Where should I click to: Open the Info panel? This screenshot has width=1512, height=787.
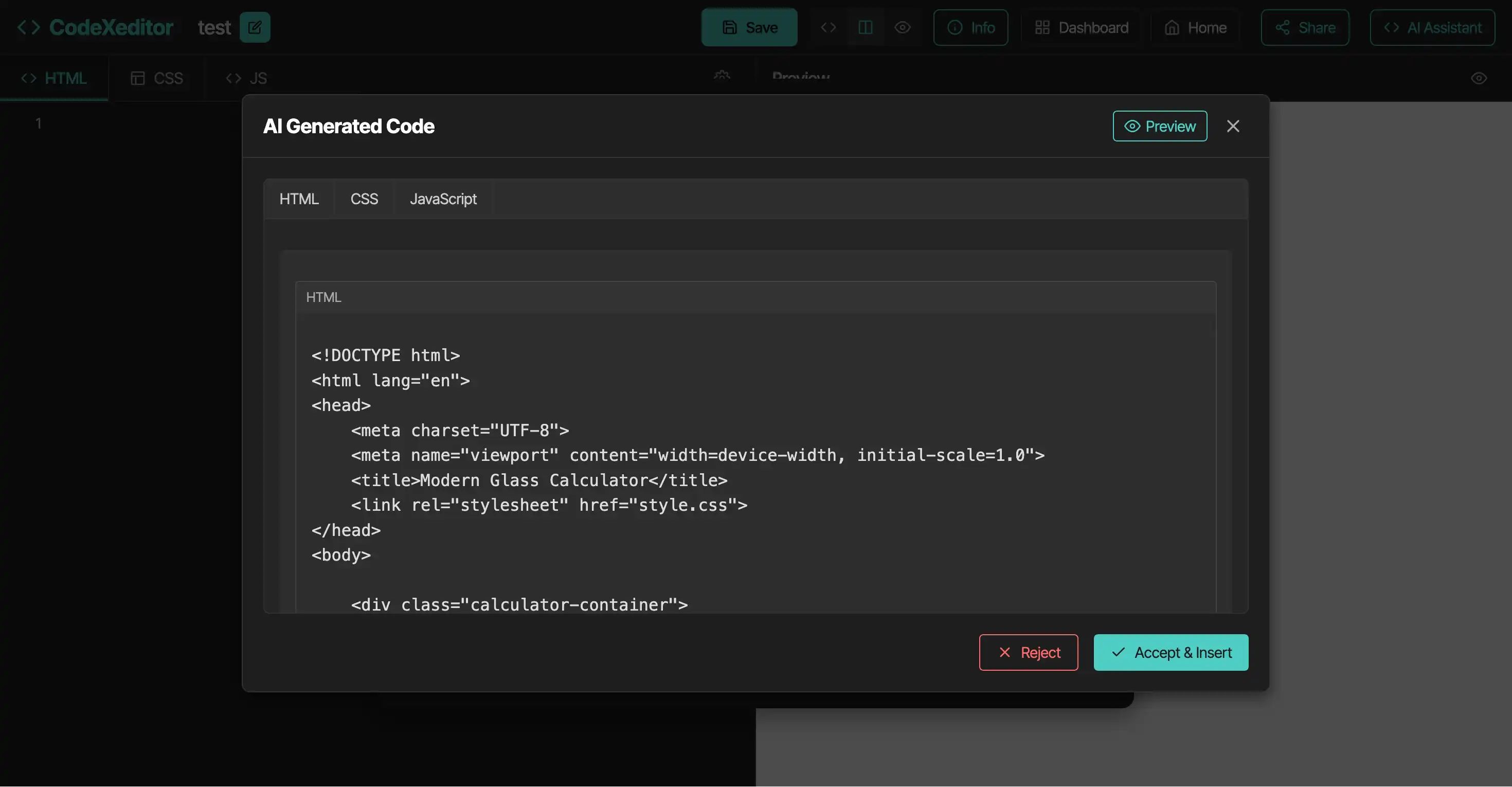pyautogui.click(x=971, y=28)
